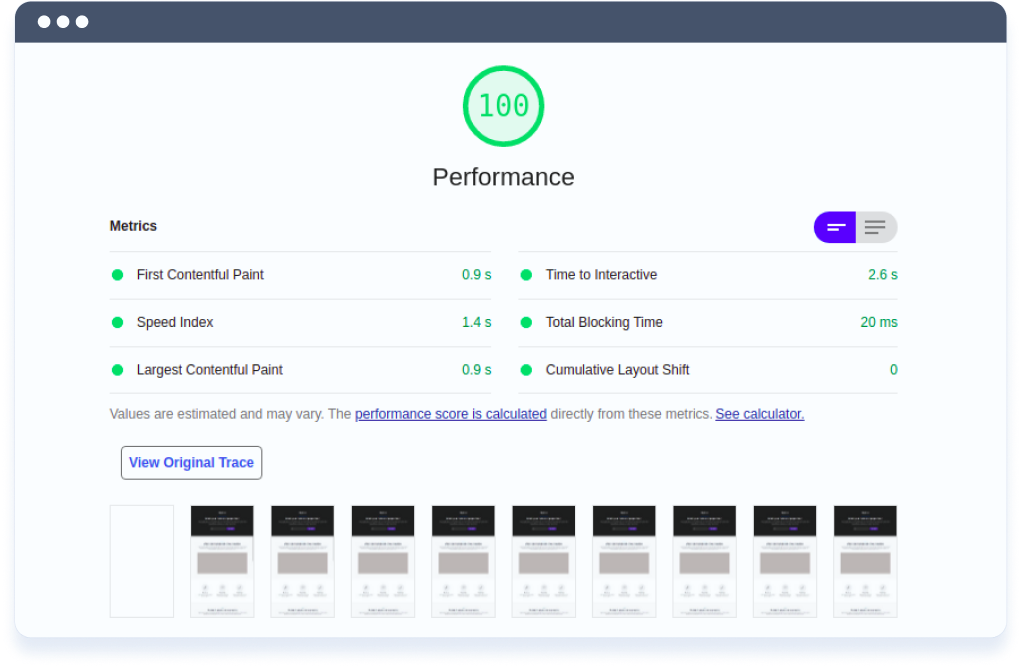Click the Speed Index 1.4 s value
The image size is (1022, 668).
tap(476, 323)
